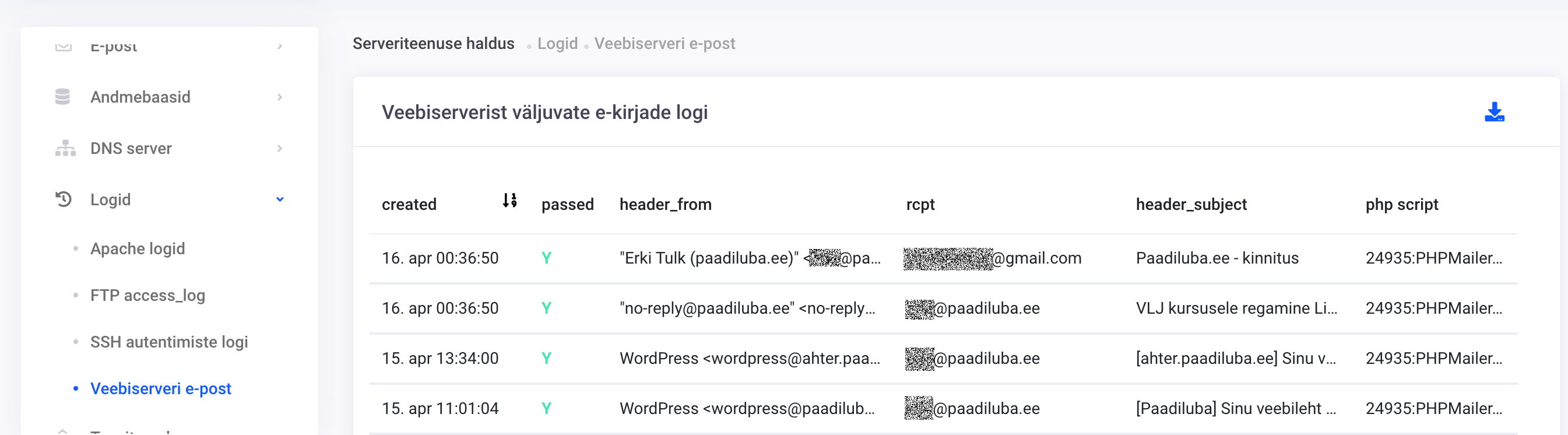Select Veebiserveri e-post menu item
Viewport: 1568px width, 435px height.
(161, 389)
